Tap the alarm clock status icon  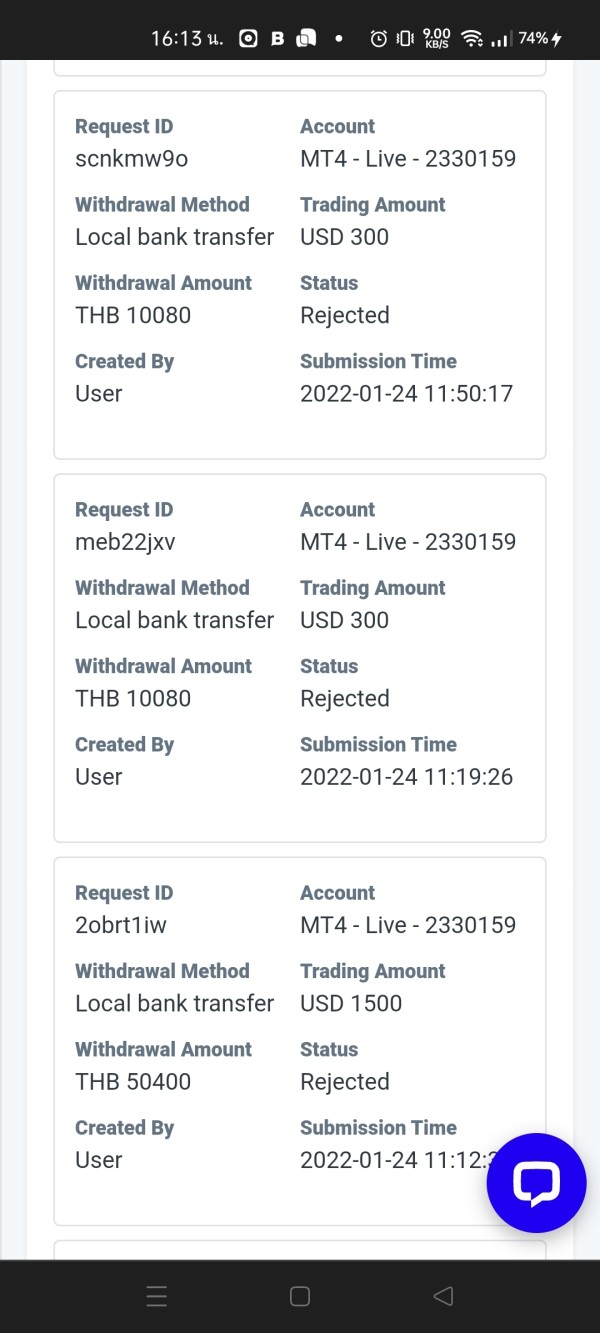[x=379, y=39]
